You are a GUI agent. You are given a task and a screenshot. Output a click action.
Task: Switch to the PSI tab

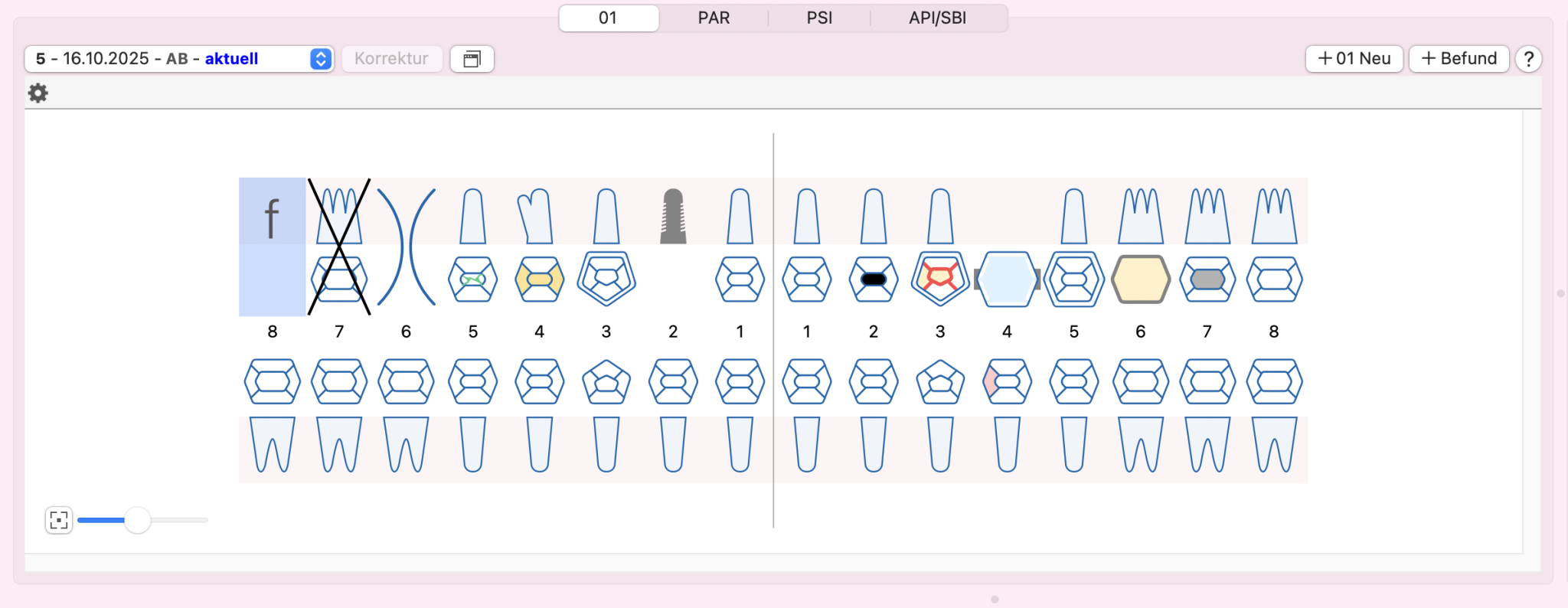click(x=819, y=18)
